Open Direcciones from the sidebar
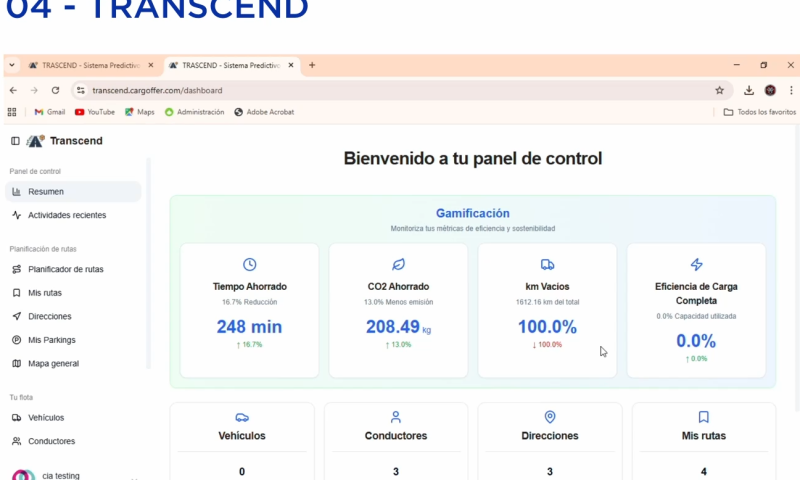Image resolution: width=800 pixels, height=480 pixels. point(49,316)
